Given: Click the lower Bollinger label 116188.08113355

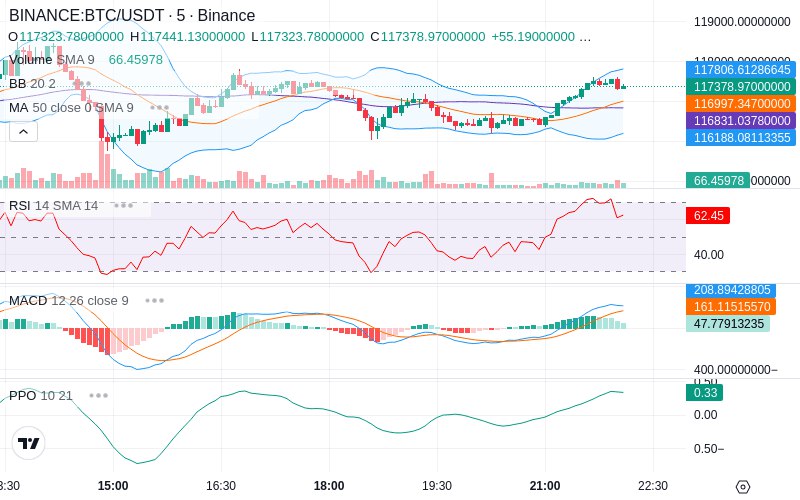Looking at the screenshot, I should click(x=741, y=137).
